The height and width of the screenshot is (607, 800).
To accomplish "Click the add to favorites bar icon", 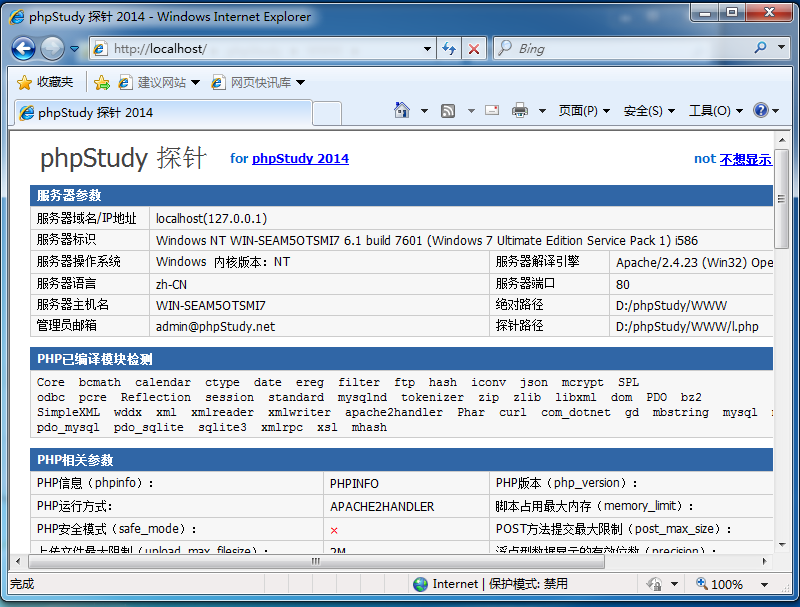I will (102, 82).
